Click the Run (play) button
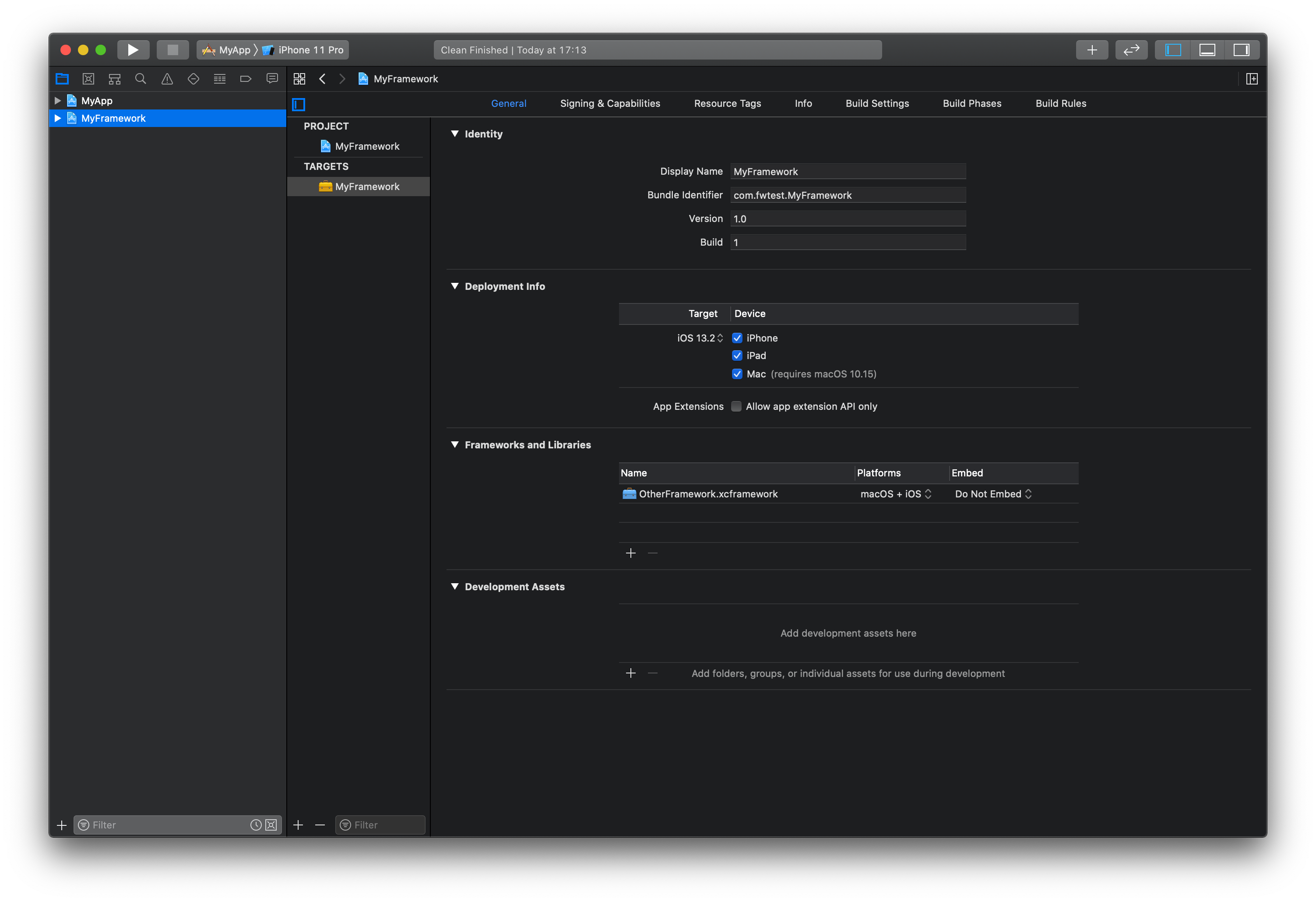 point(133,50)
